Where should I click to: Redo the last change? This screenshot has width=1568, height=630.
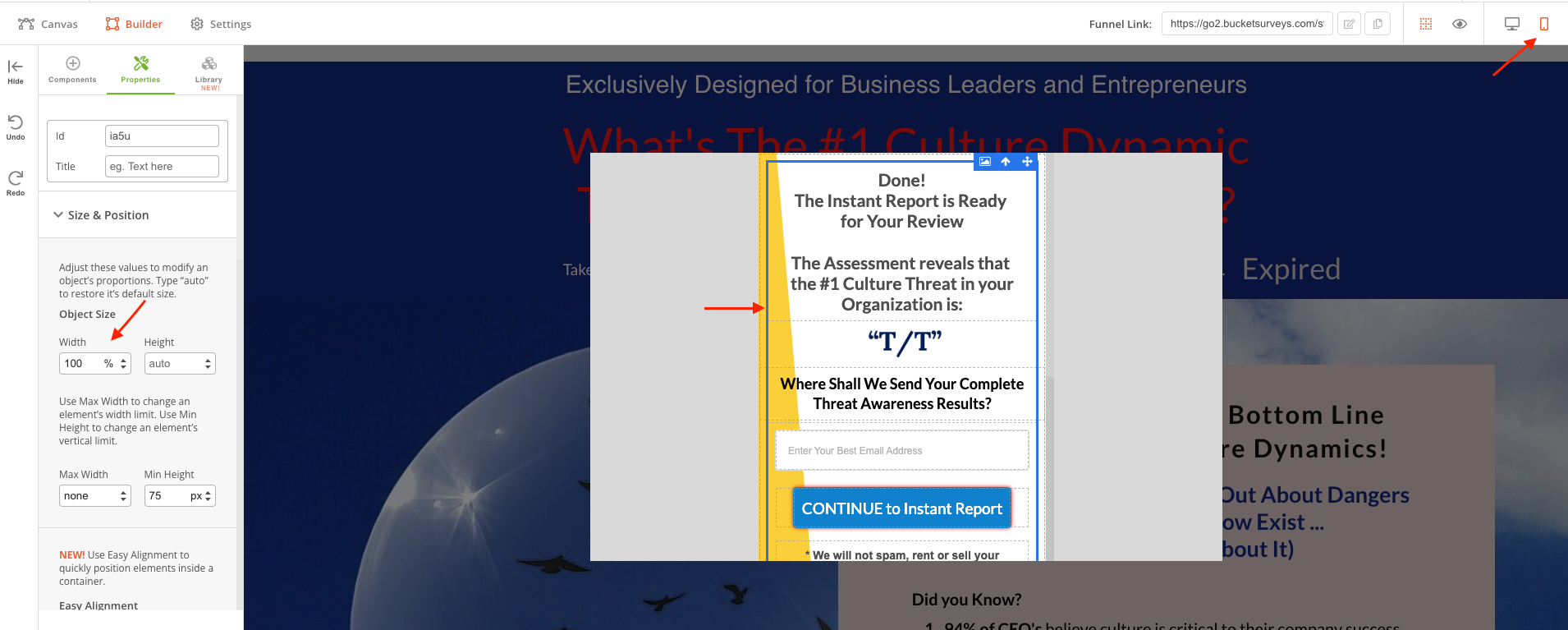pos(16,183)
